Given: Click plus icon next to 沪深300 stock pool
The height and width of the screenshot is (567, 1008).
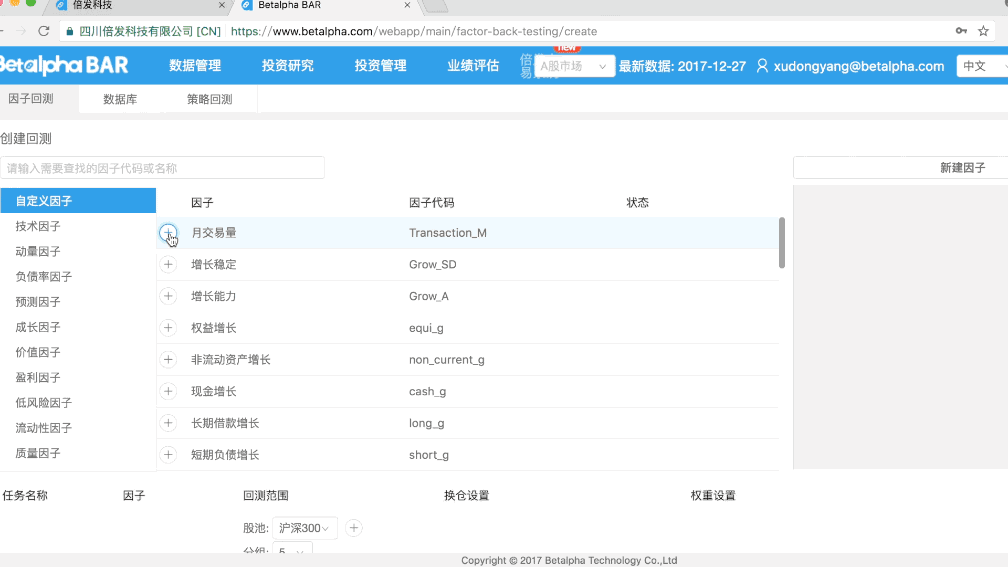Looking at the screenshot, I should 354,528.
